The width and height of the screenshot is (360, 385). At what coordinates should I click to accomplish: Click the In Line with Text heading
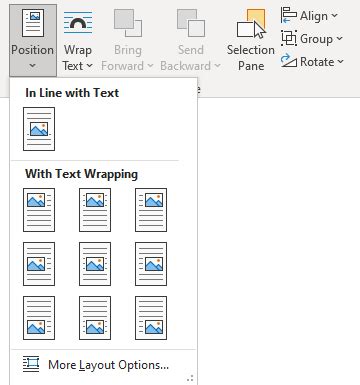(x=72, y=93)
